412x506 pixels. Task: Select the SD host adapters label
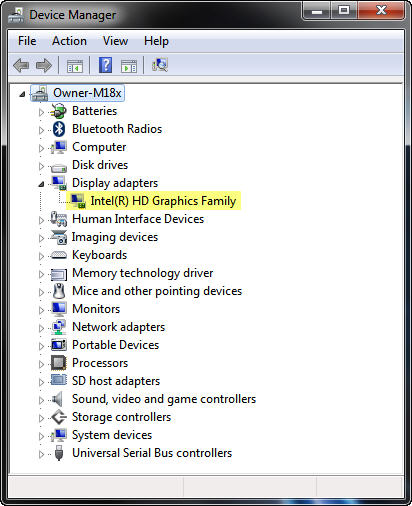tap(116, 381)
